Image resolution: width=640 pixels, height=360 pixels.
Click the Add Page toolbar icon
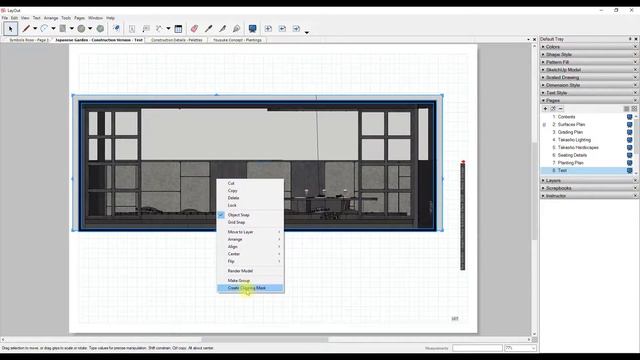tap(268, 29)
